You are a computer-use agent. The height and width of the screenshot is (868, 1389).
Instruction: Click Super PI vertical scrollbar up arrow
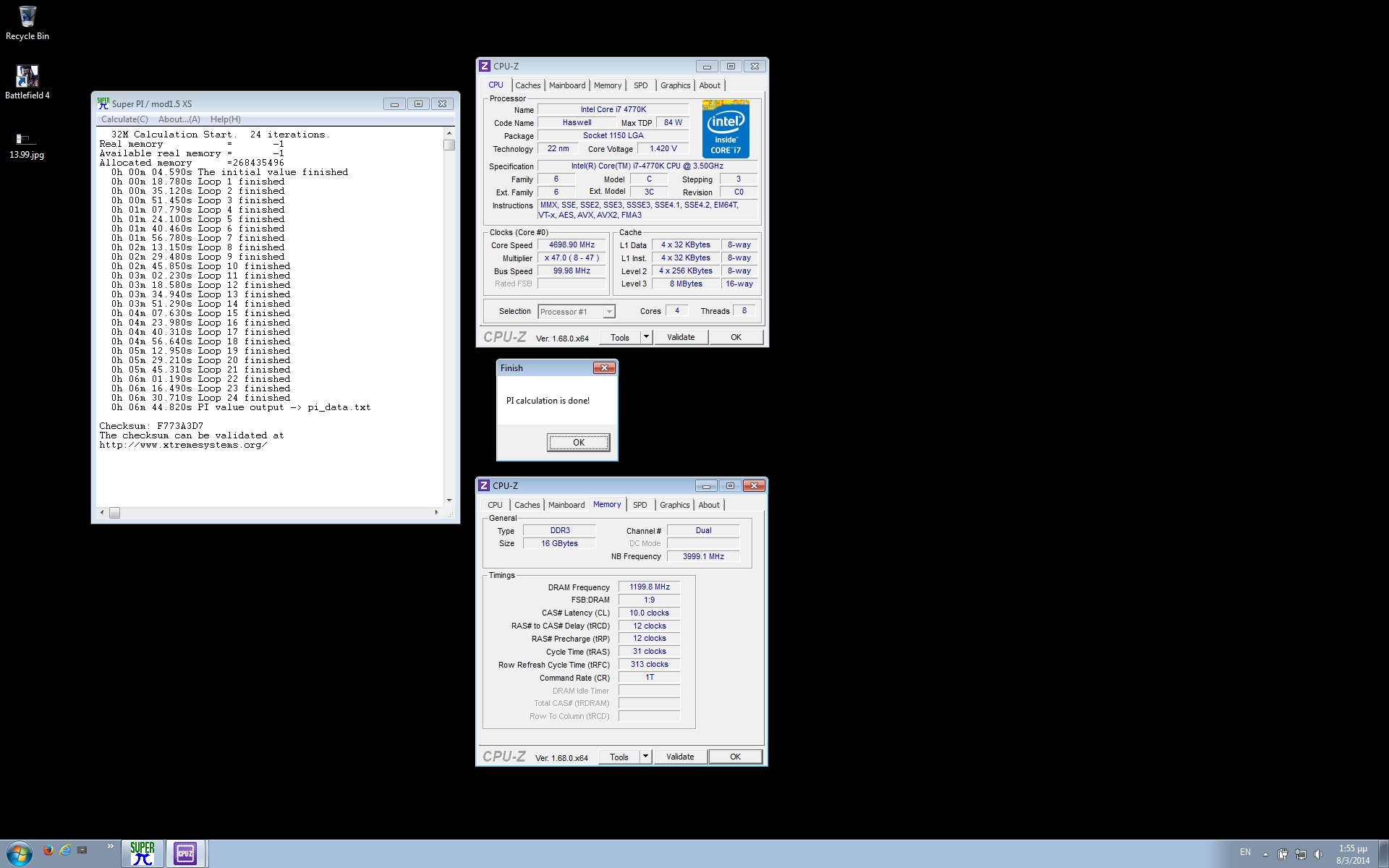(x=449, y=133)
